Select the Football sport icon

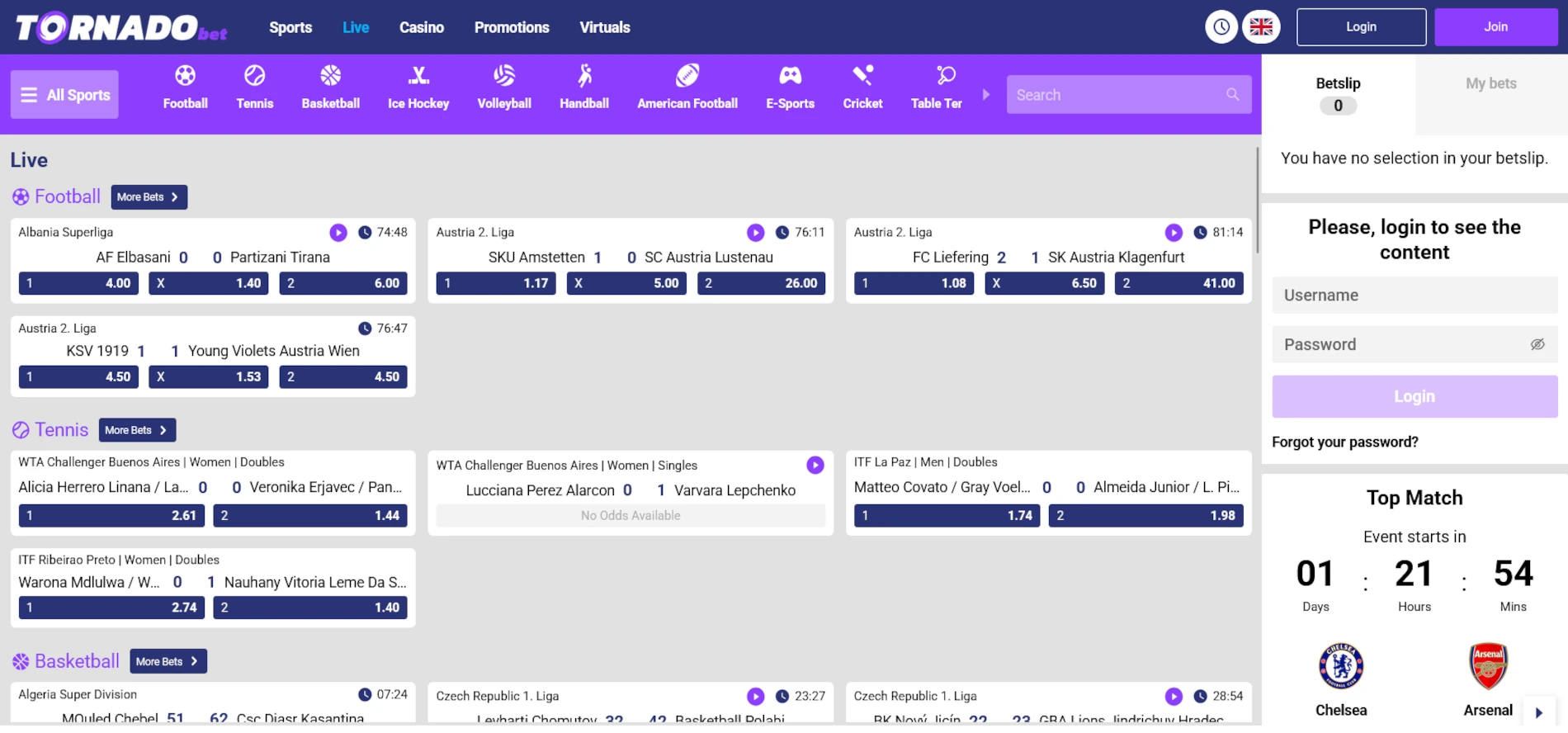point(185,77)
